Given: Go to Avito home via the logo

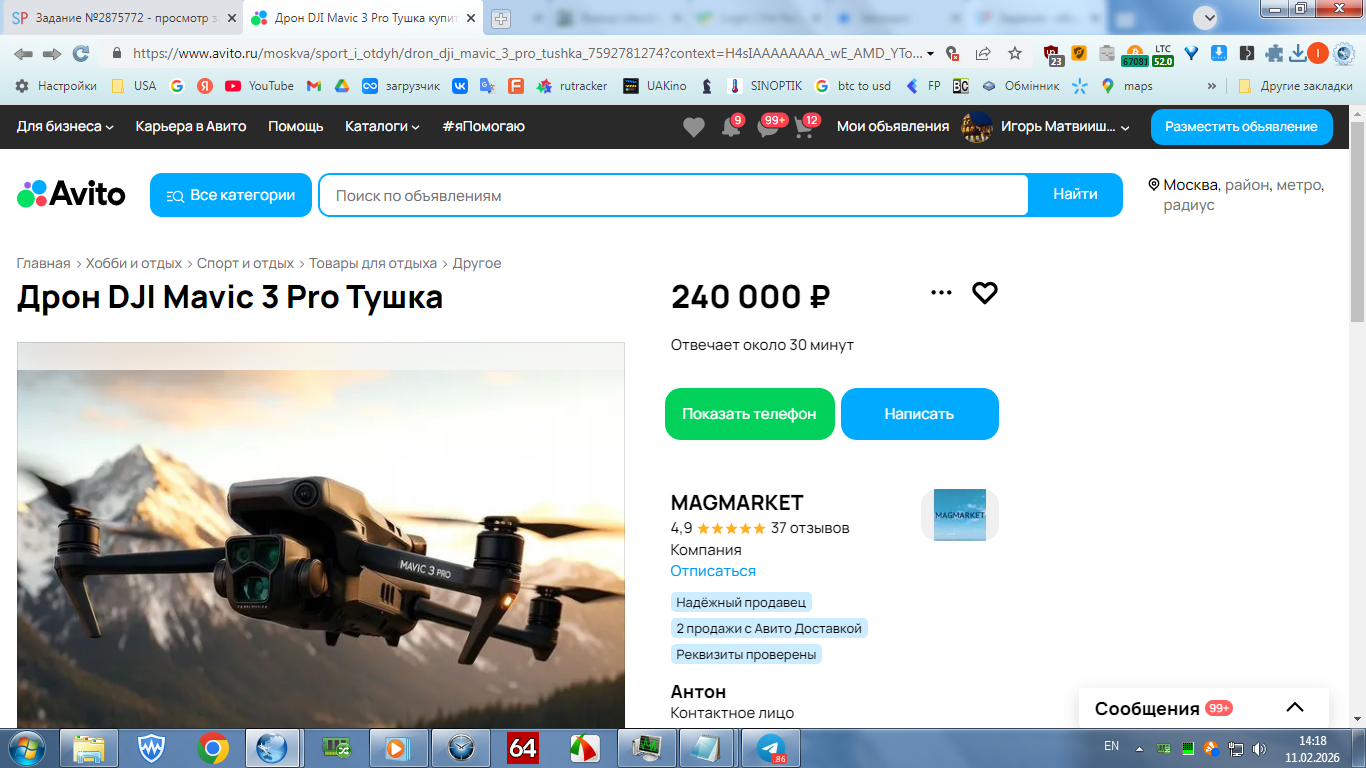Looking at the screenshot, I should [71, 194].
